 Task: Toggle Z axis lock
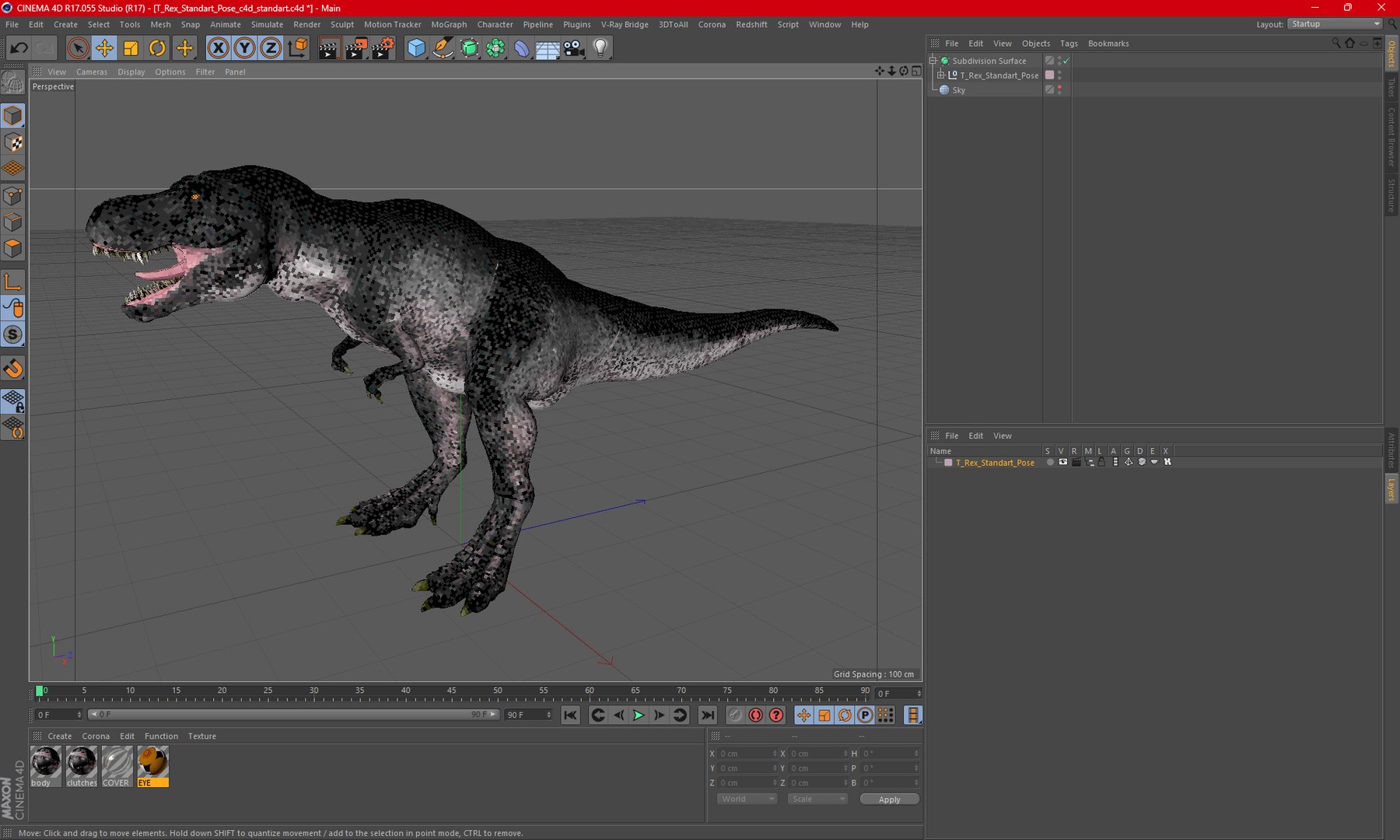[270, 48]
